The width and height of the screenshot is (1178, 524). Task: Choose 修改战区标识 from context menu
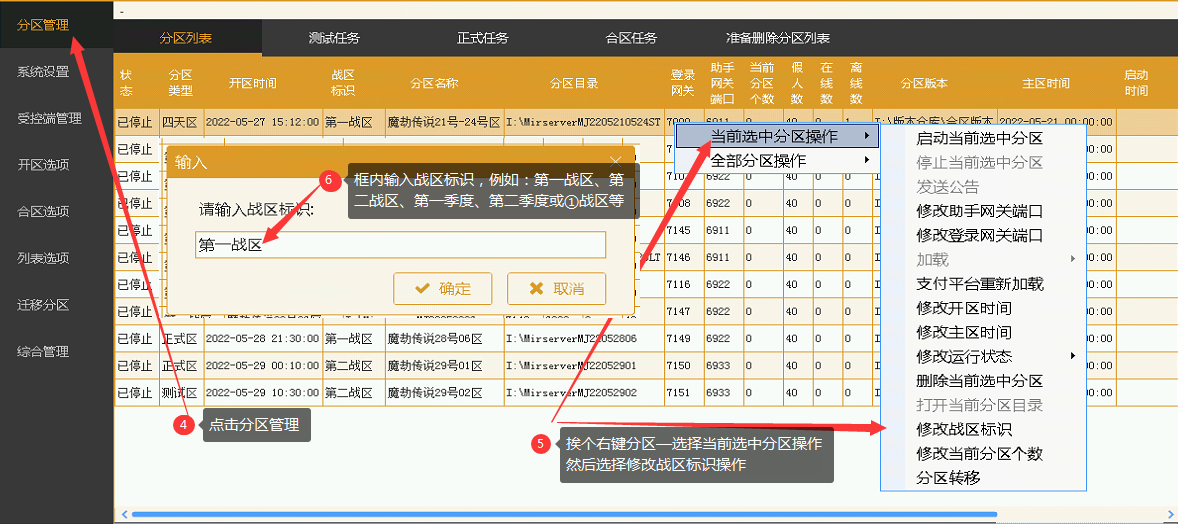[964, 429]
